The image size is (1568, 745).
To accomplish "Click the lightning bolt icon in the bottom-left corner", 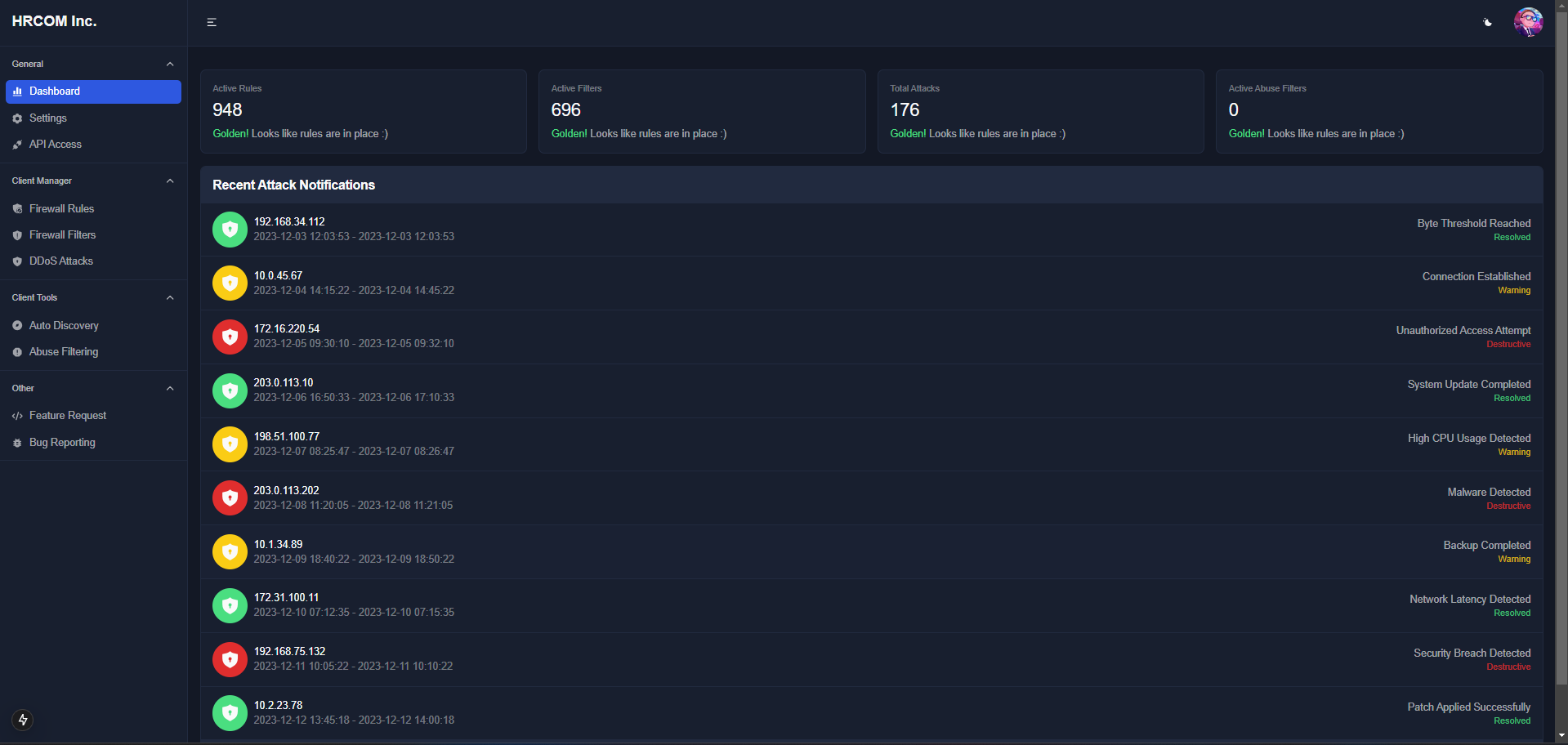I will tap(23, 720).
